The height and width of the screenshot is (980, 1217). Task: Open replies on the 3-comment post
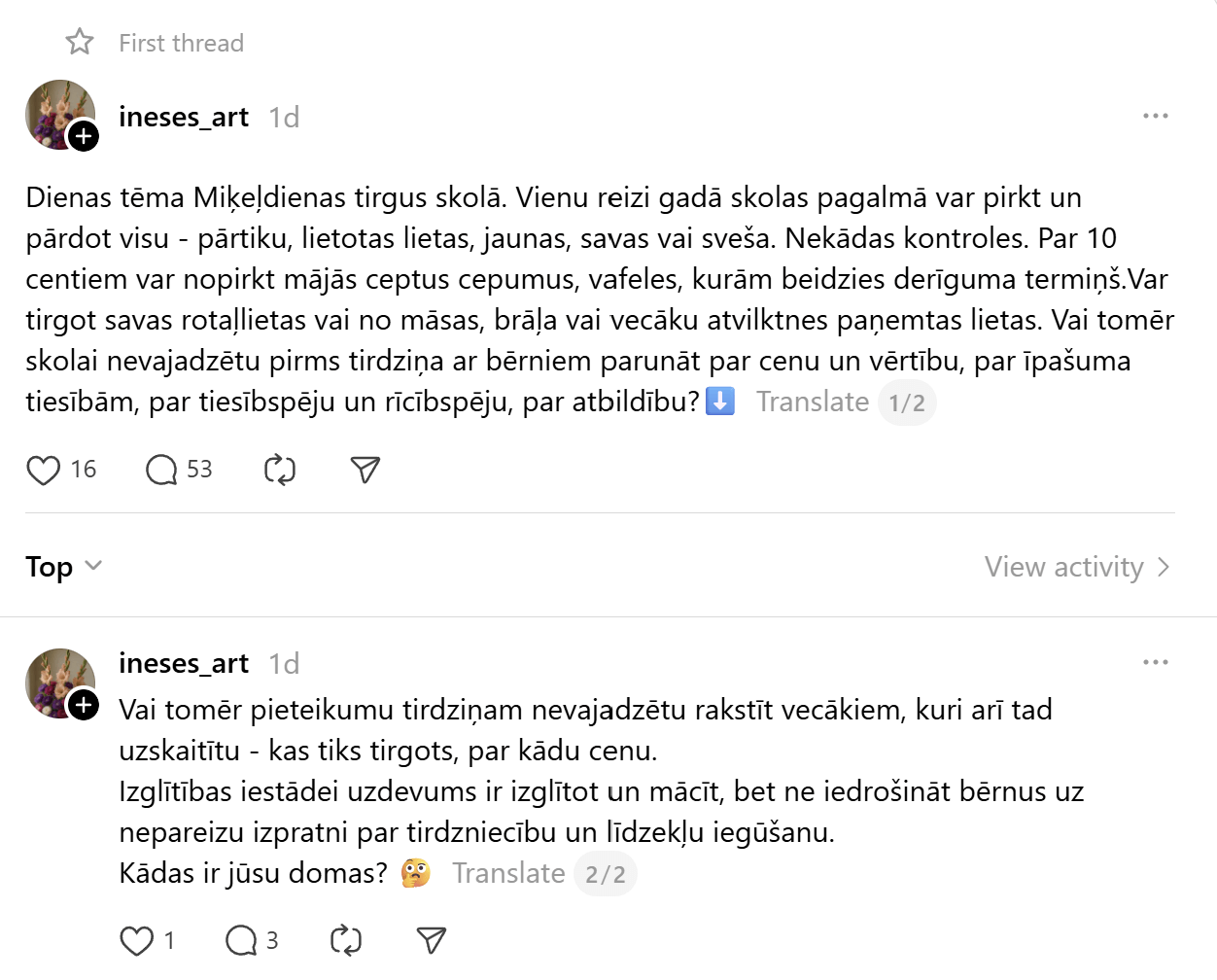[x=241, y=941]
